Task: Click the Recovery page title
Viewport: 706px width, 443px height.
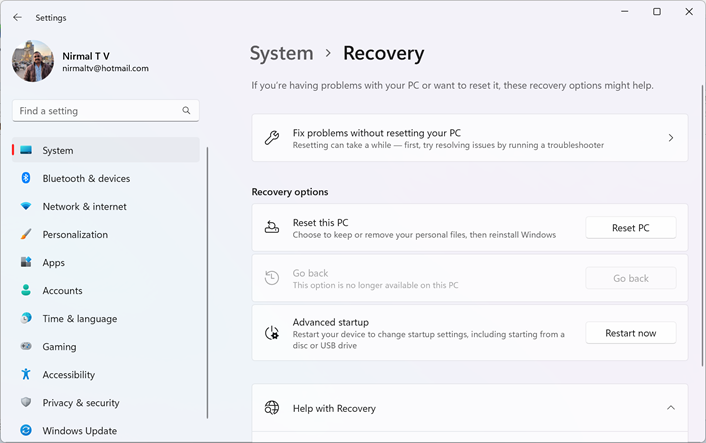Action: coord(384,54)
